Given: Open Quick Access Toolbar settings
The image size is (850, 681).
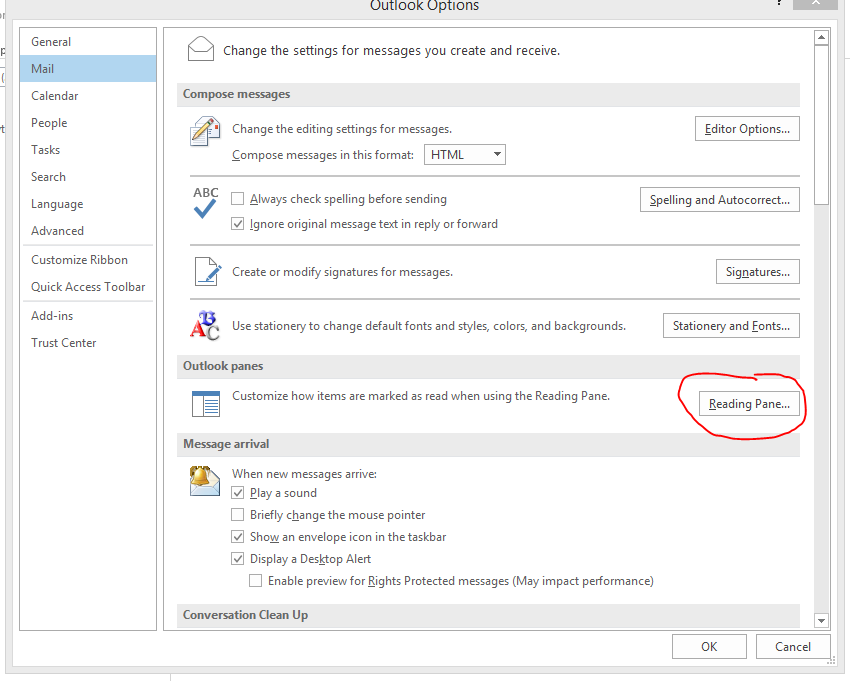Looking at the screenshot, I should pos(88,287).
